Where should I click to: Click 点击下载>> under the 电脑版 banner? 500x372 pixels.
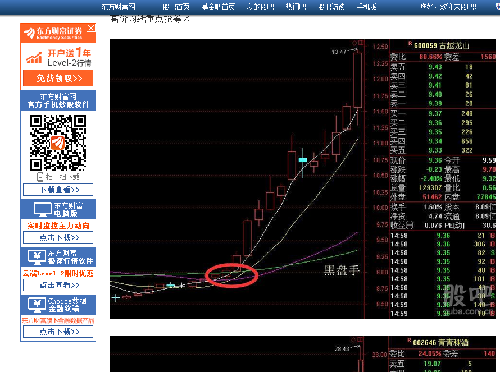point(58,238)
